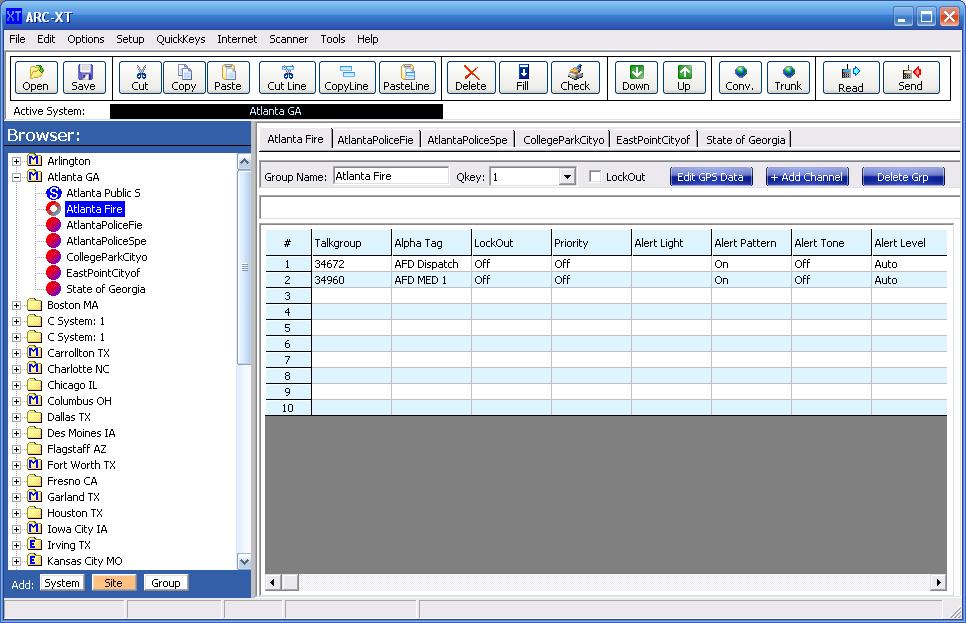Viewport: 966px width, 623px height.
Task: Expand the Dallas TX tree node
Action: tap(17, 417)
